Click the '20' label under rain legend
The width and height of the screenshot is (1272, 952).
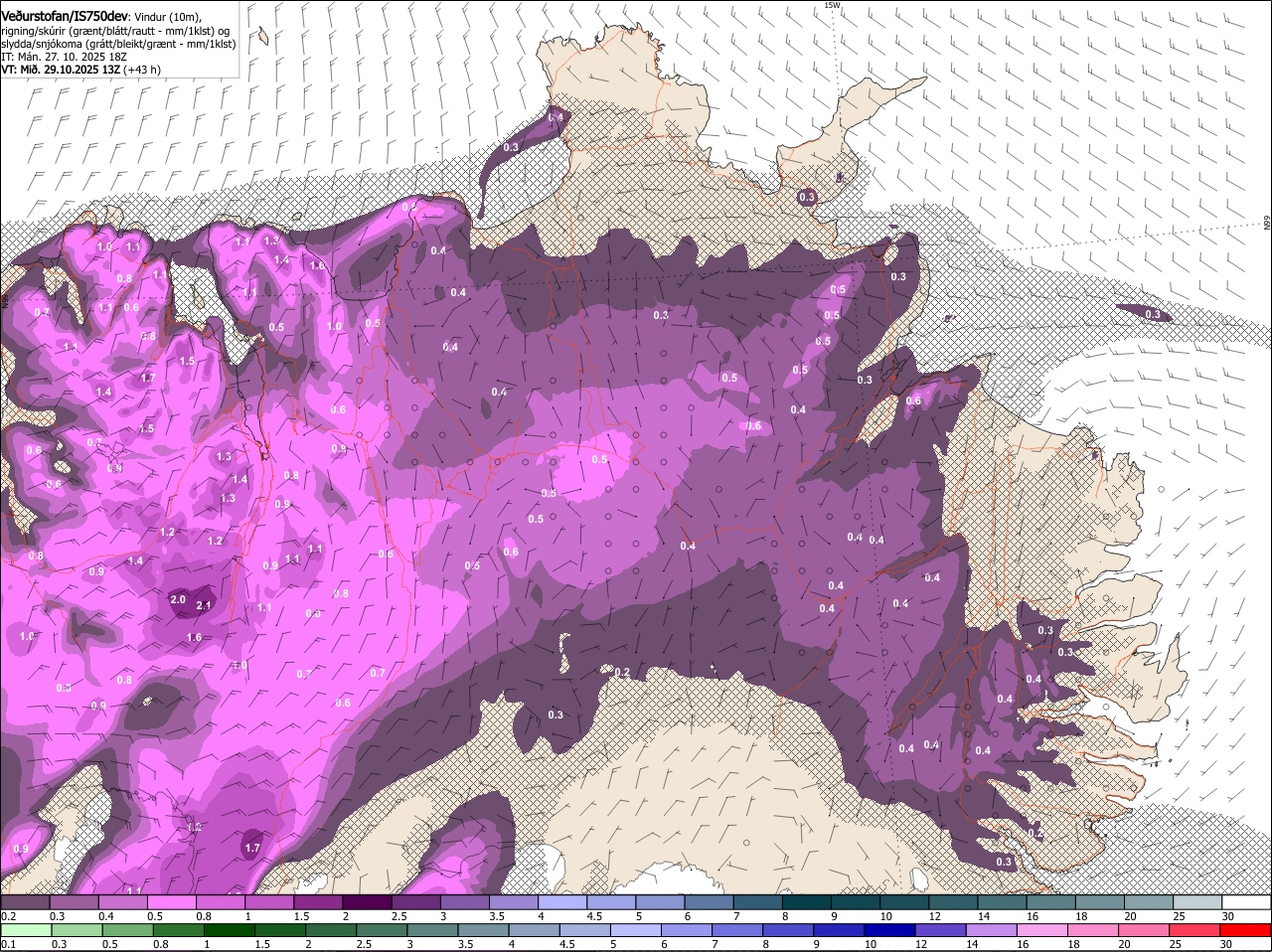point(1122,944)
